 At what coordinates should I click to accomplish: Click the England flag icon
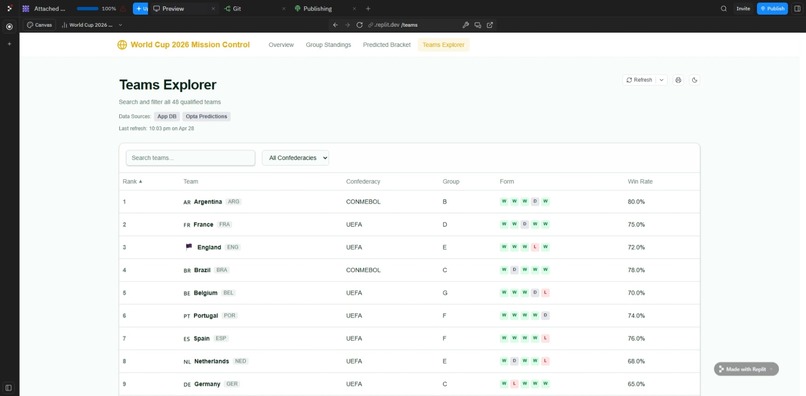pyautogui.click(x=189, y=247)
